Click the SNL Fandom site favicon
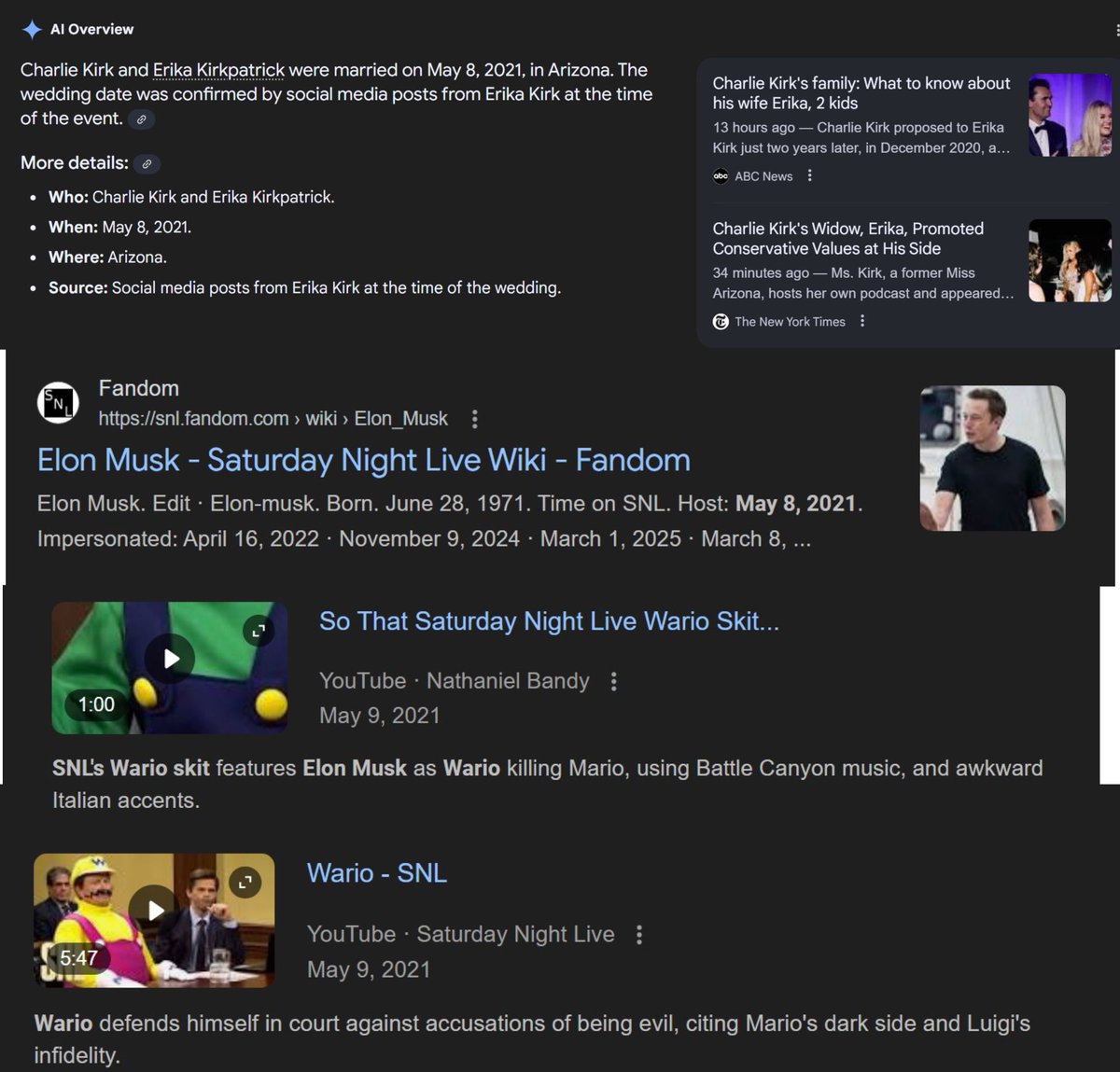This screenshot has width=1120, height=1072. click(x=58, y=403)
